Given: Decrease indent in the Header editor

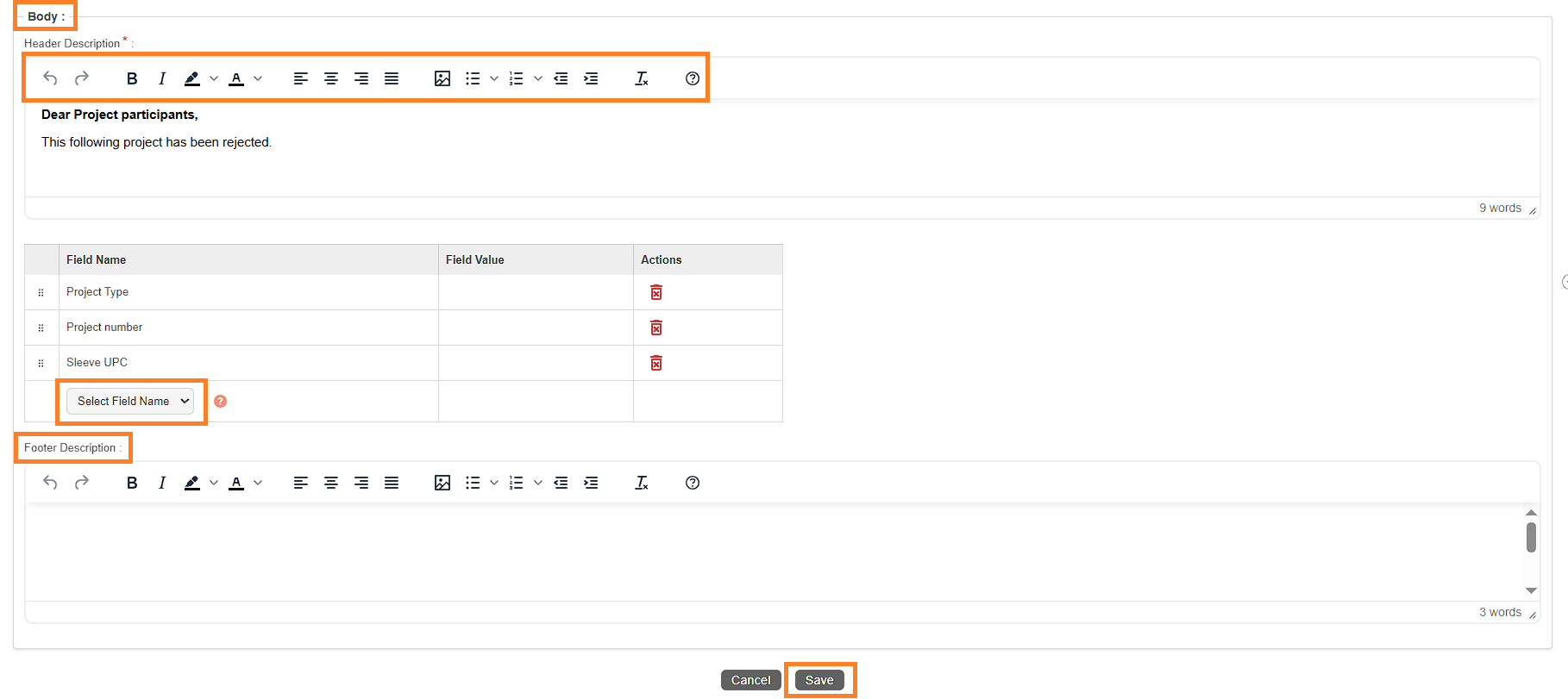Looking at the screenshot, I should click(x=561, y=78).
